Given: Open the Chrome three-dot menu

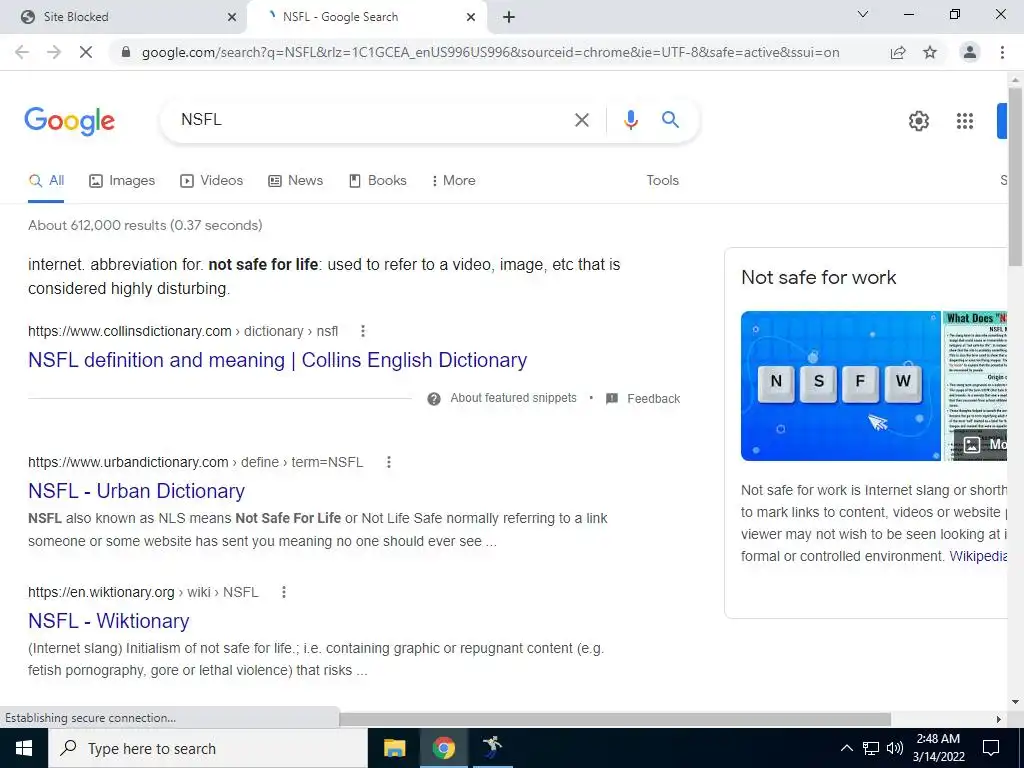Looking at the screenshot, I should (1002, 52).
